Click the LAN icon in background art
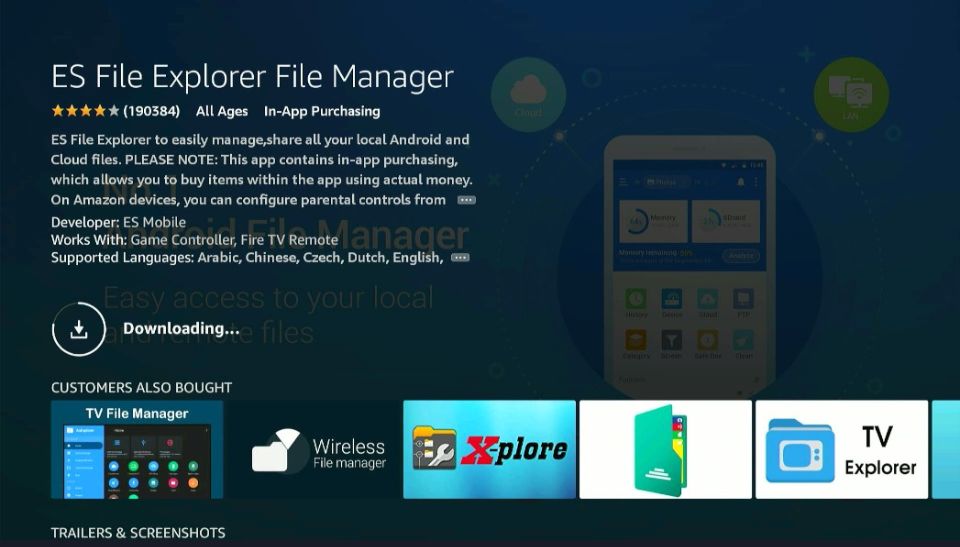 point(851,94)
